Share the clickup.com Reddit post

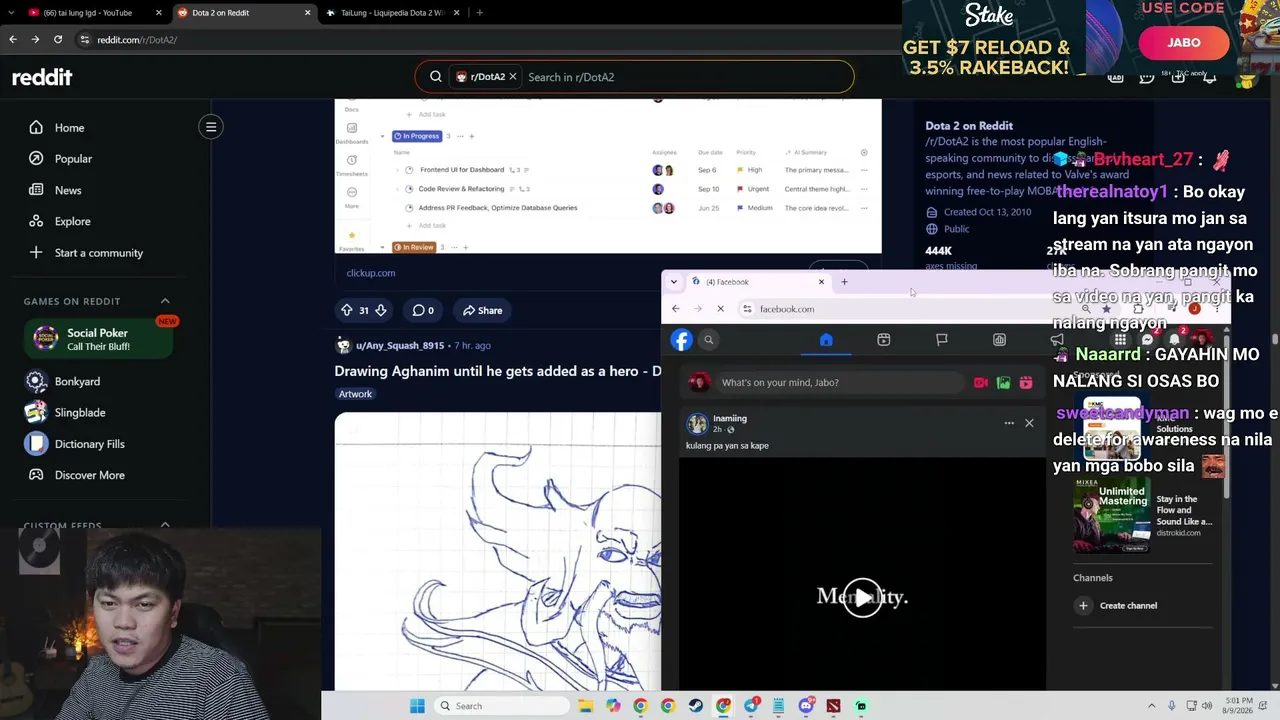[x=482, y=310]
